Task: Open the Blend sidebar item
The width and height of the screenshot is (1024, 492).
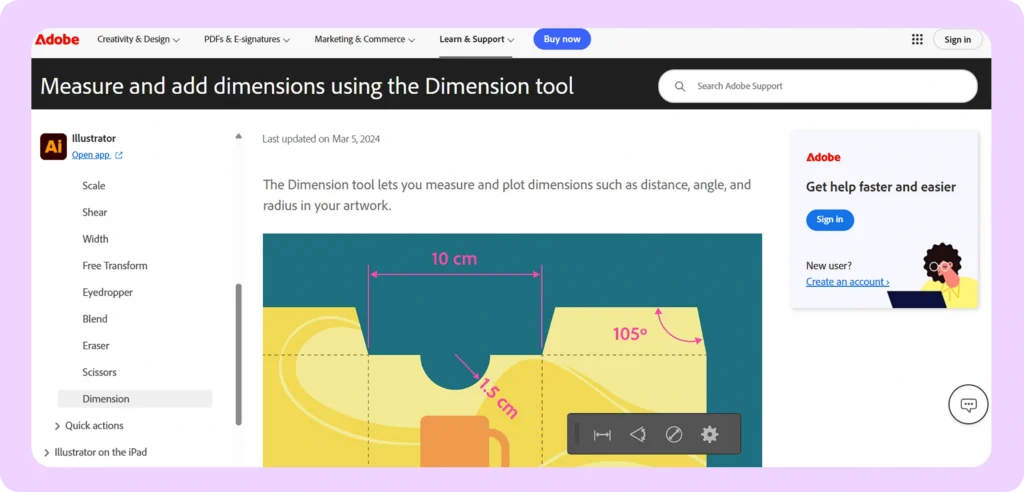Action: point(95,319)
